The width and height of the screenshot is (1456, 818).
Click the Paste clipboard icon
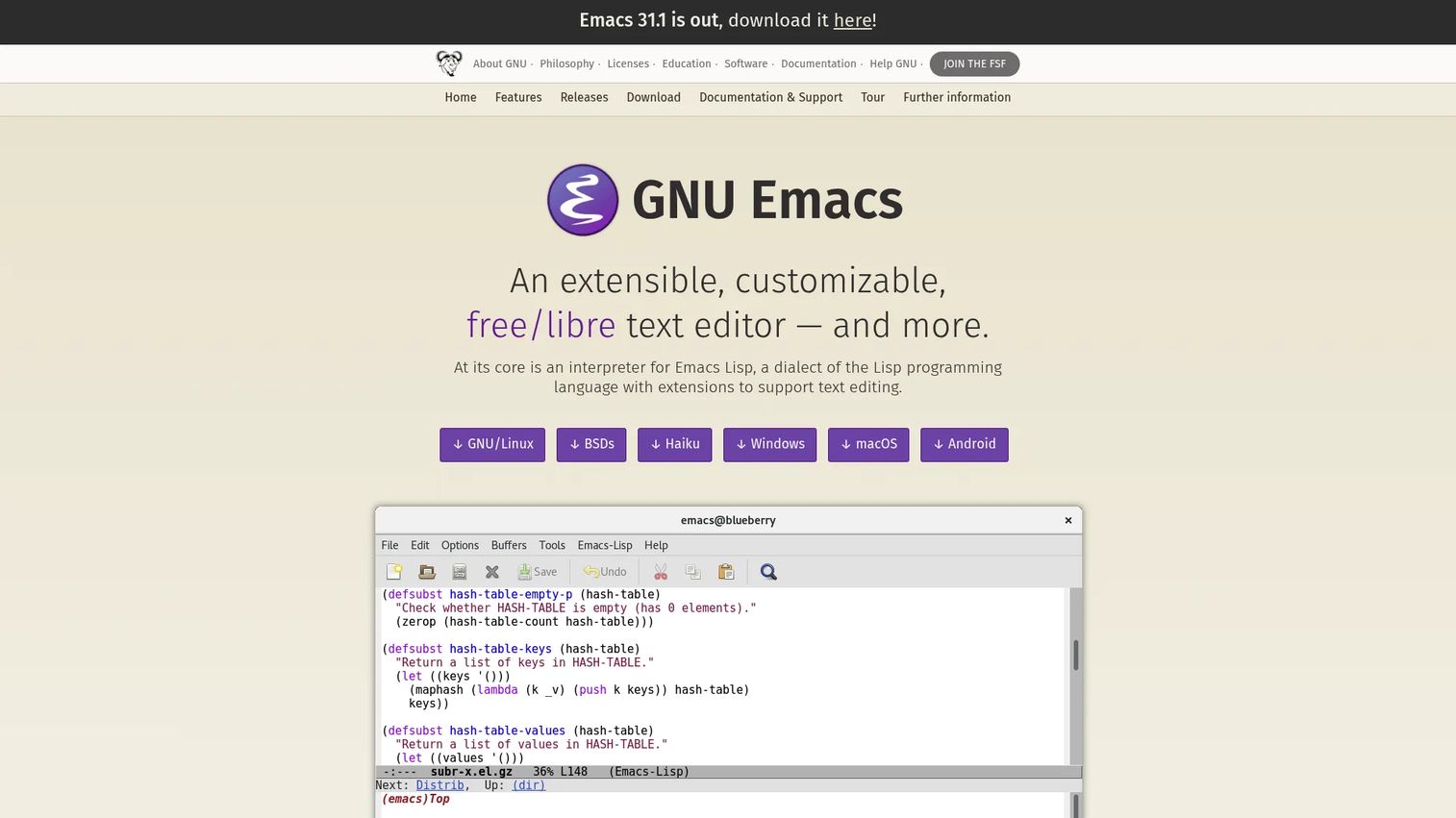click(x=726, y=572)
